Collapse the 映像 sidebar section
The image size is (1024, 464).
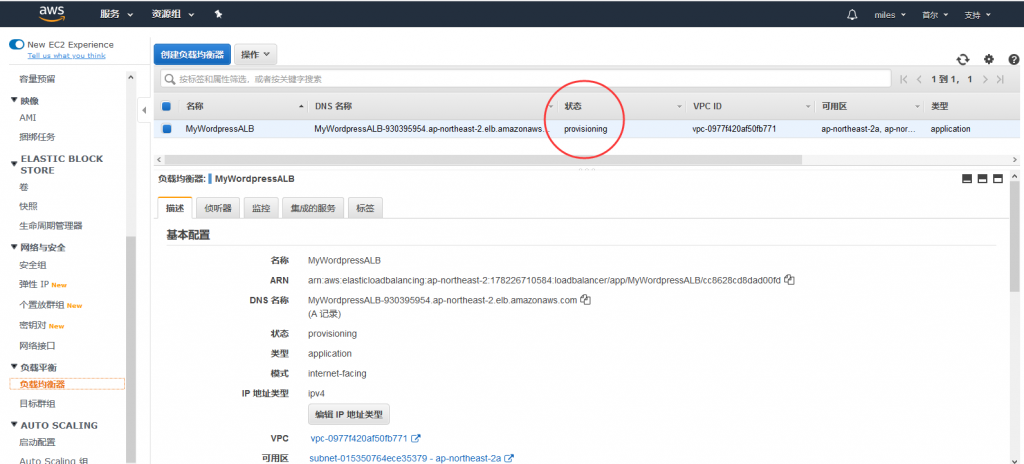click(x=14, y=101)
